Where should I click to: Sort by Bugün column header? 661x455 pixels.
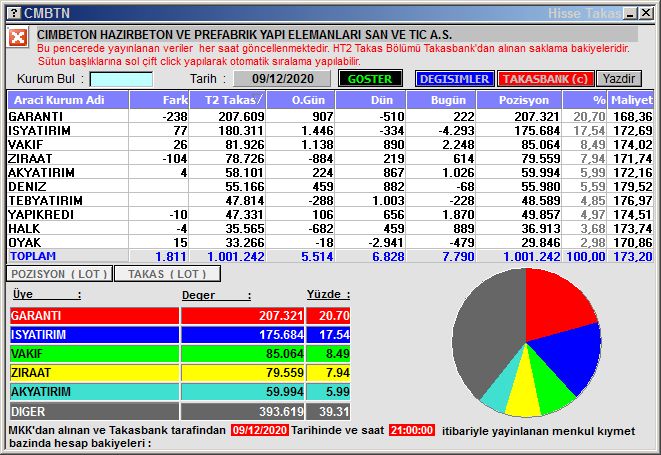tap(441, 100)
